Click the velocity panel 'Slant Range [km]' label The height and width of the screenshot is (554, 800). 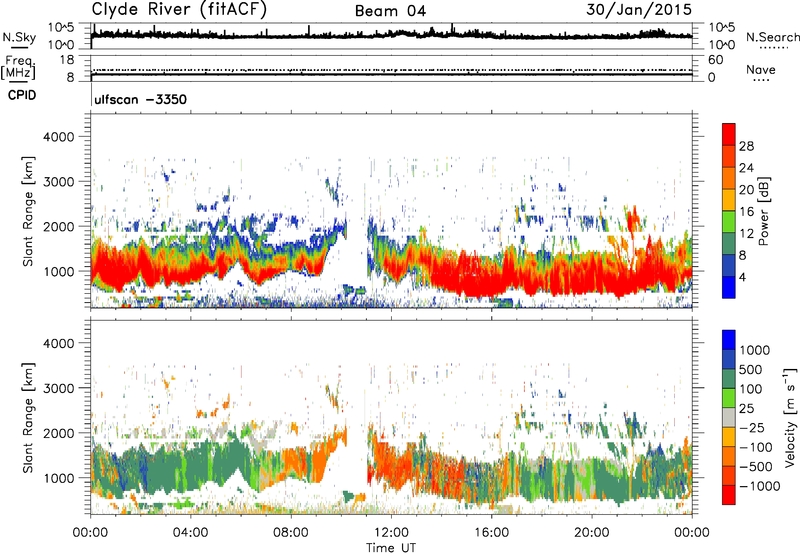click(28, 417)
